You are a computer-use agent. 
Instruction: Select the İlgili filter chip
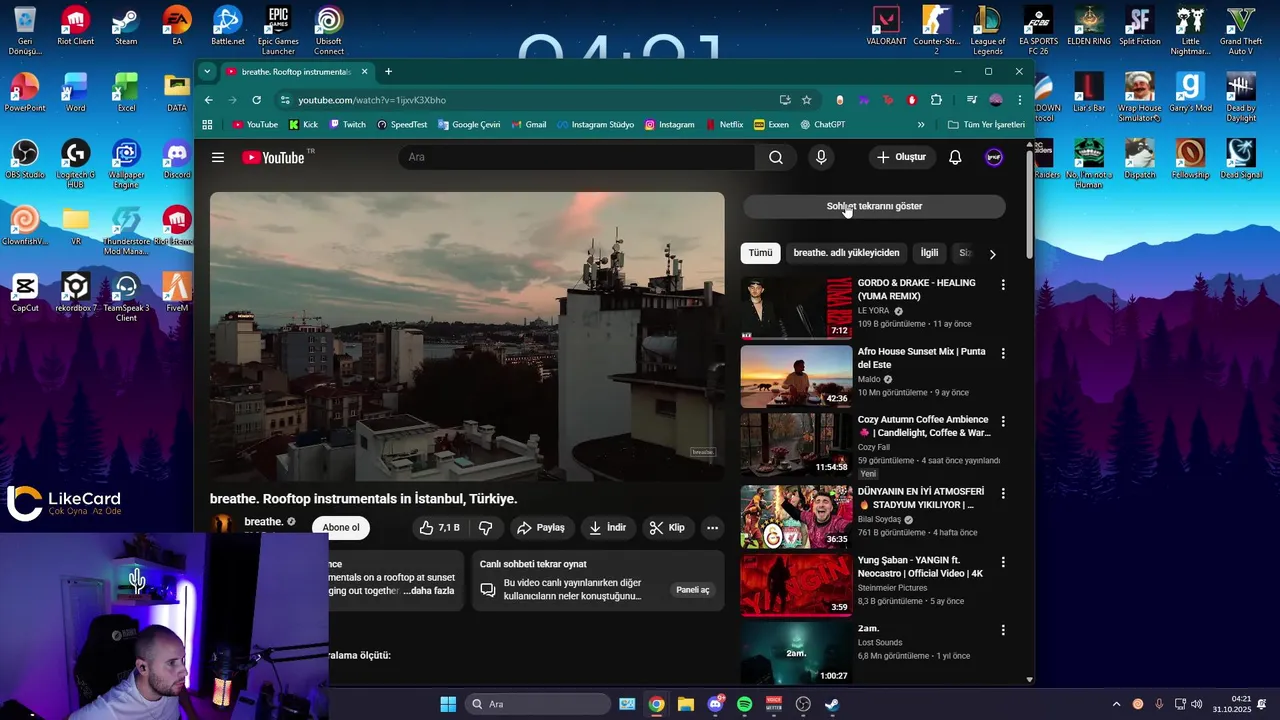930,253
